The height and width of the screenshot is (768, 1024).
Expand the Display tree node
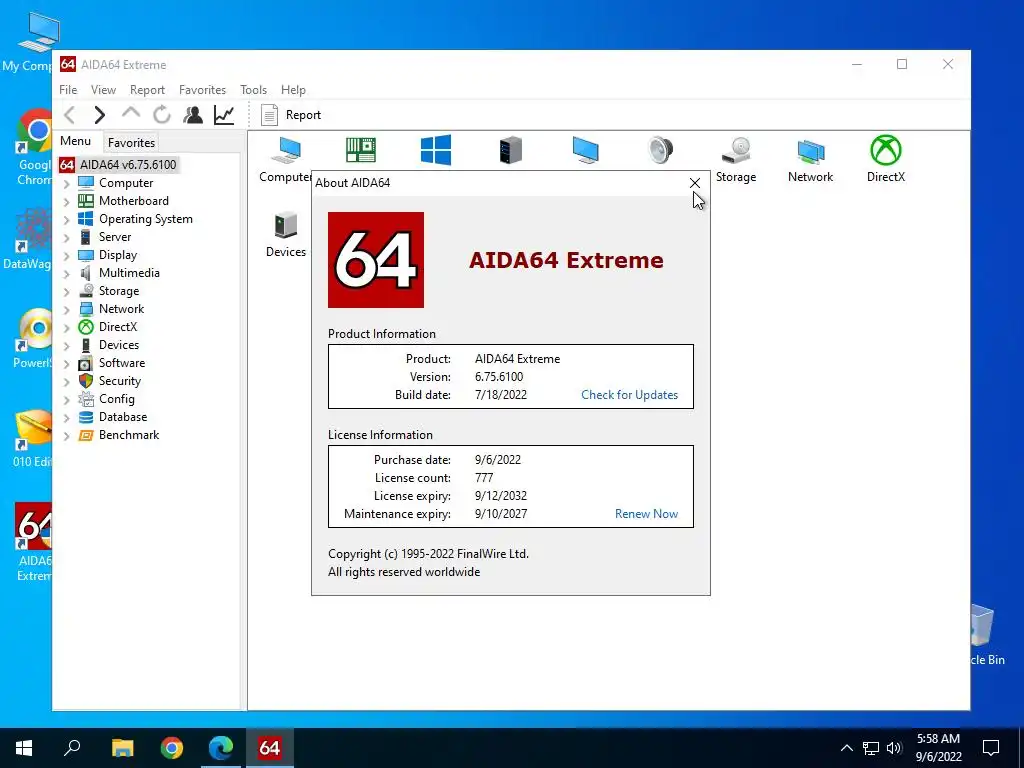pos(66,256)
